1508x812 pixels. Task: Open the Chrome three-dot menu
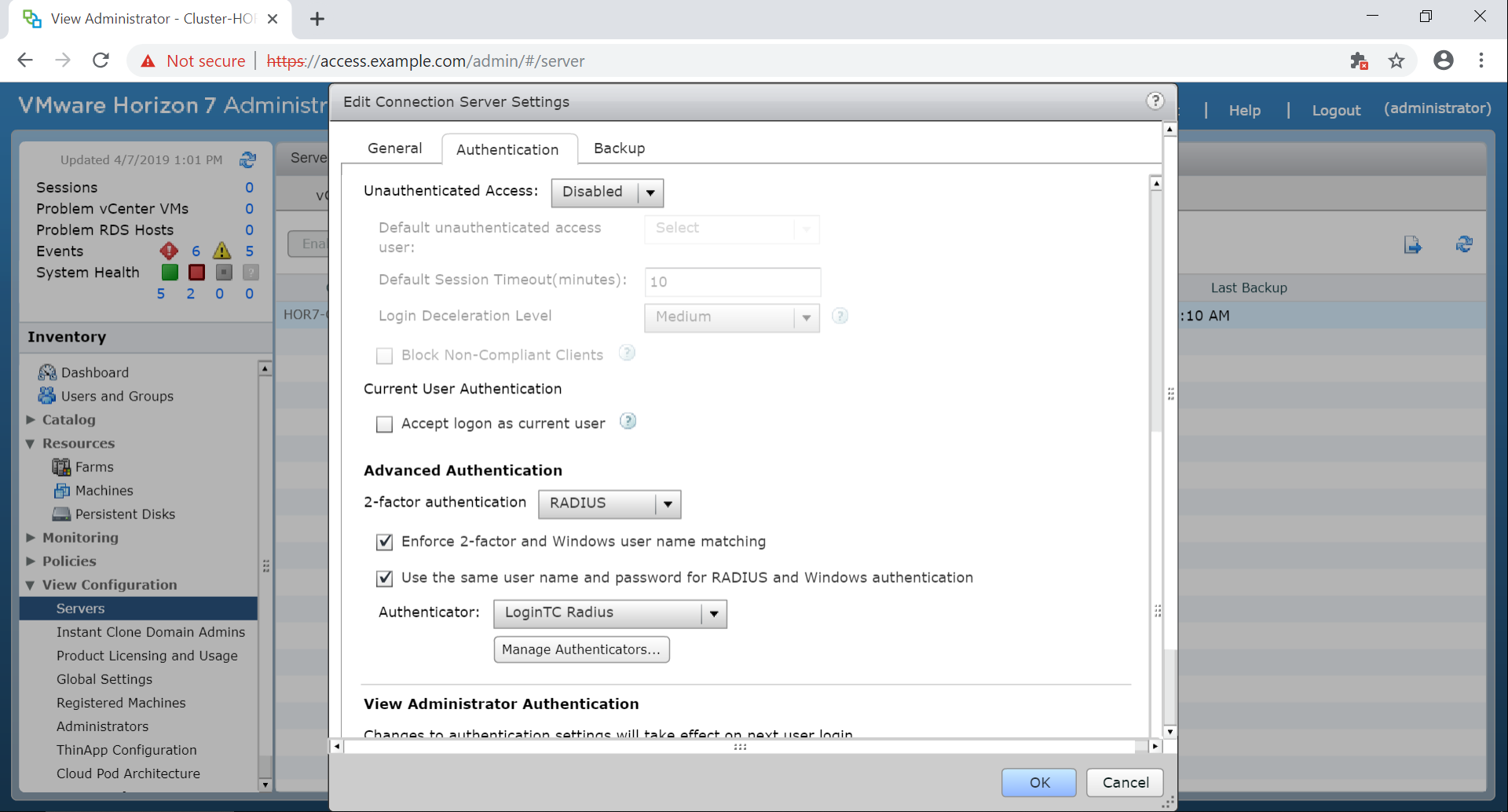[1481, 60]
